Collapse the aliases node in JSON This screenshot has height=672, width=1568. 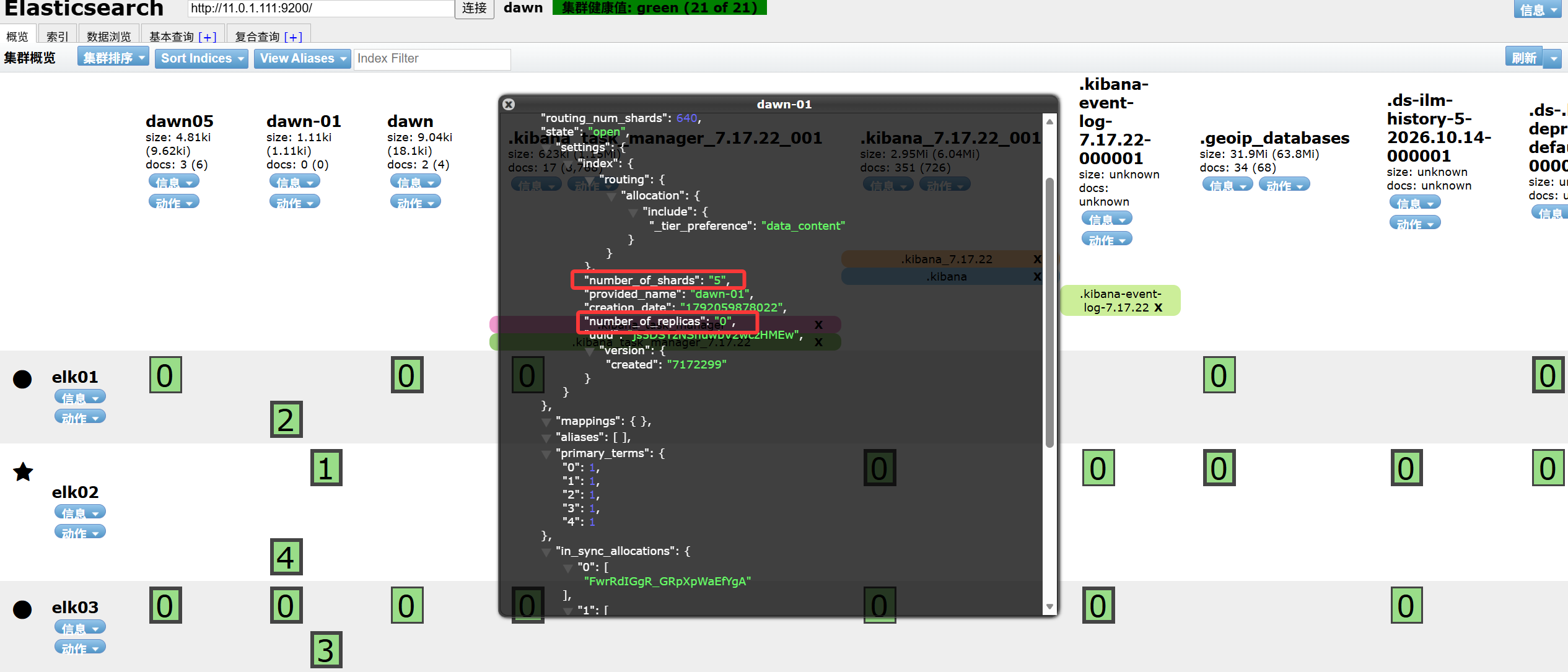[546, 438]
